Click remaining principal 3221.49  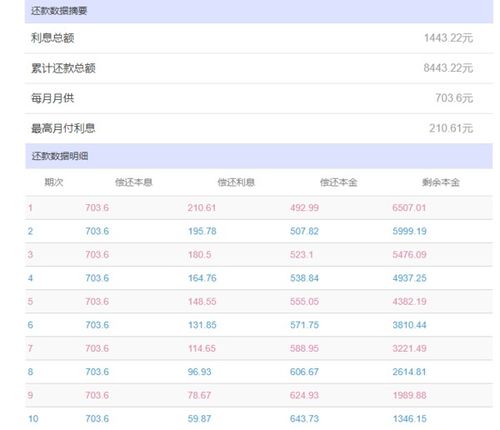click(x=409, y=348)
